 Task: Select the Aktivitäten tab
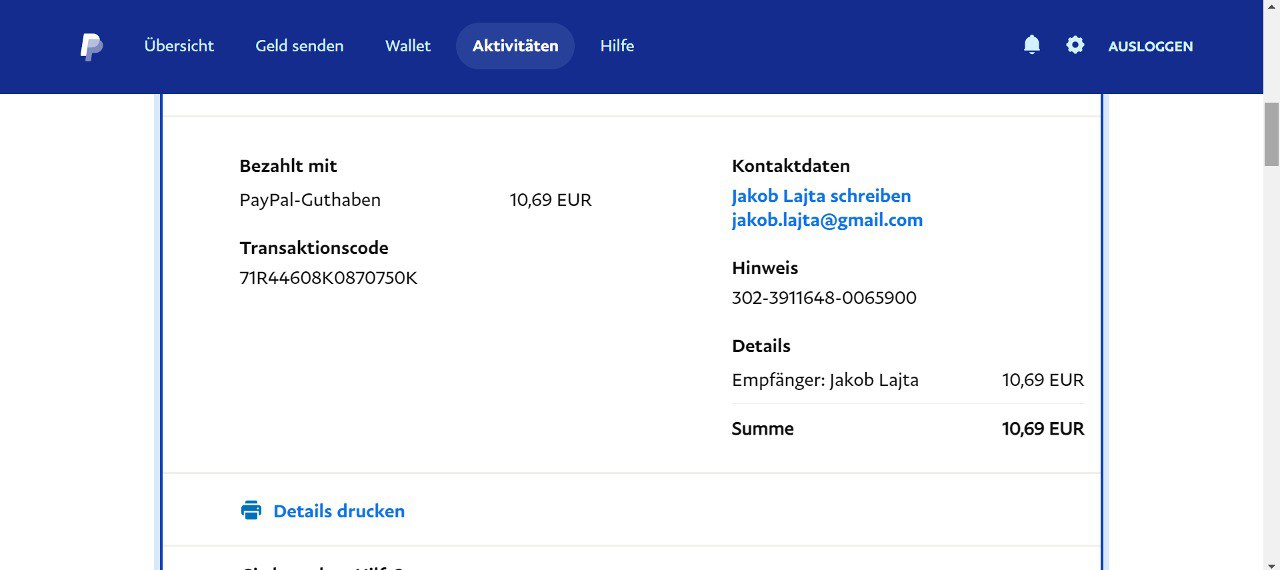[x=515, y=46]
